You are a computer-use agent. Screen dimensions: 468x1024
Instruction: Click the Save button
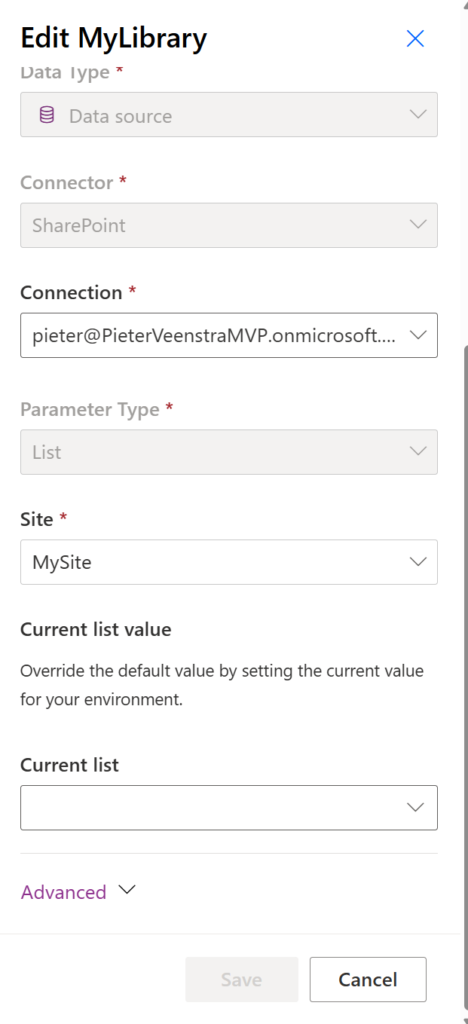coord(242,980)
